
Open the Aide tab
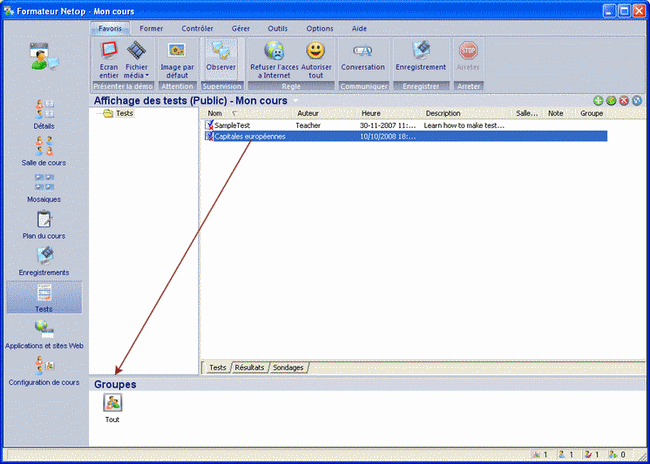click(359, 29)
